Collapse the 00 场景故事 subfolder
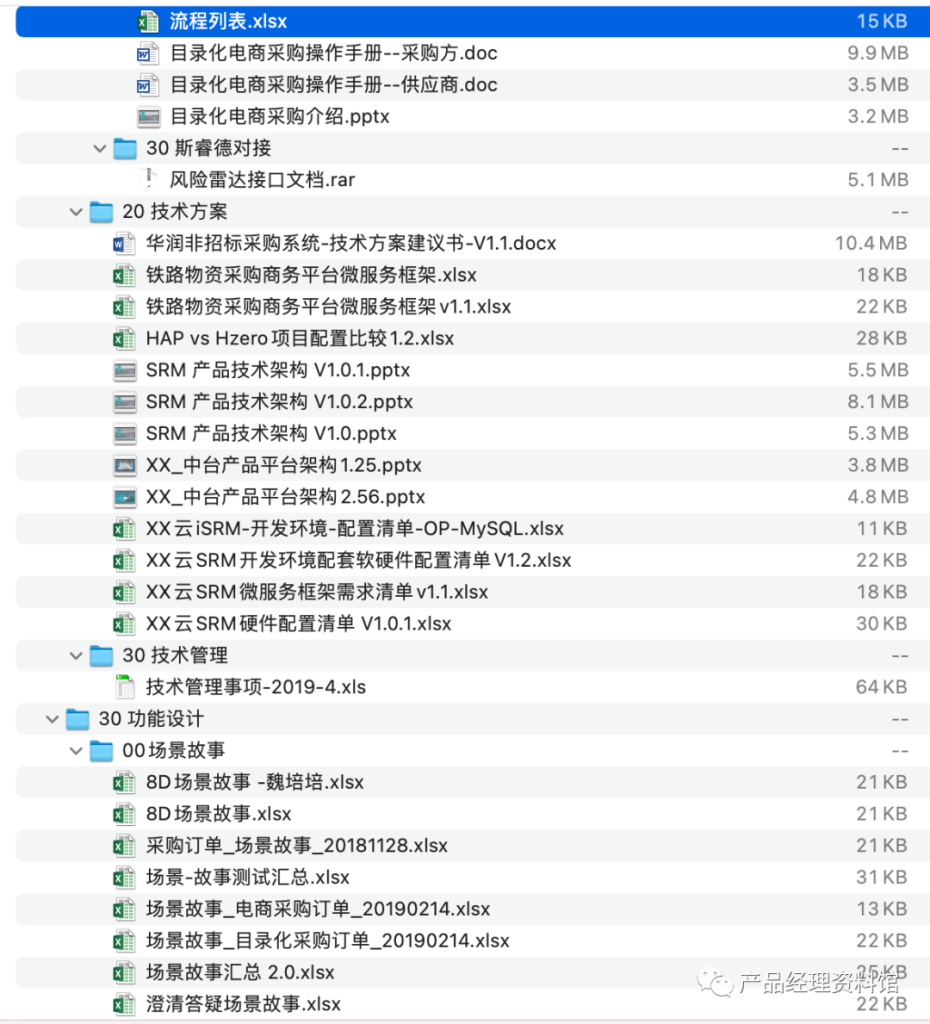The width and height of the screenshot is (930, 1024). pos(76,751)
